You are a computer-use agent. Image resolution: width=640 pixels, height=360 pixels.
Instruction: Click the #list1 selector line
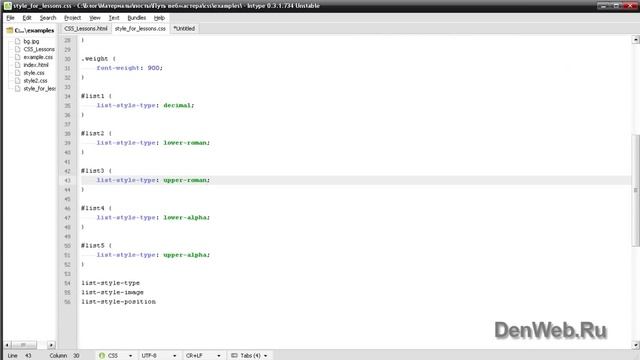click(96, 96)
